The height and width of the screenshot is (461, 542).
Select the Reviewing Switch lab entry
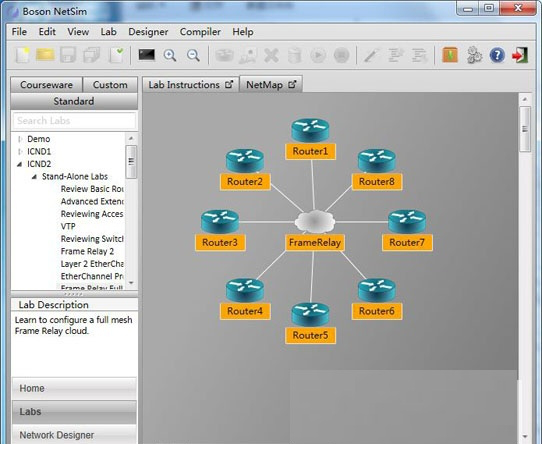(x=92, y=239)
